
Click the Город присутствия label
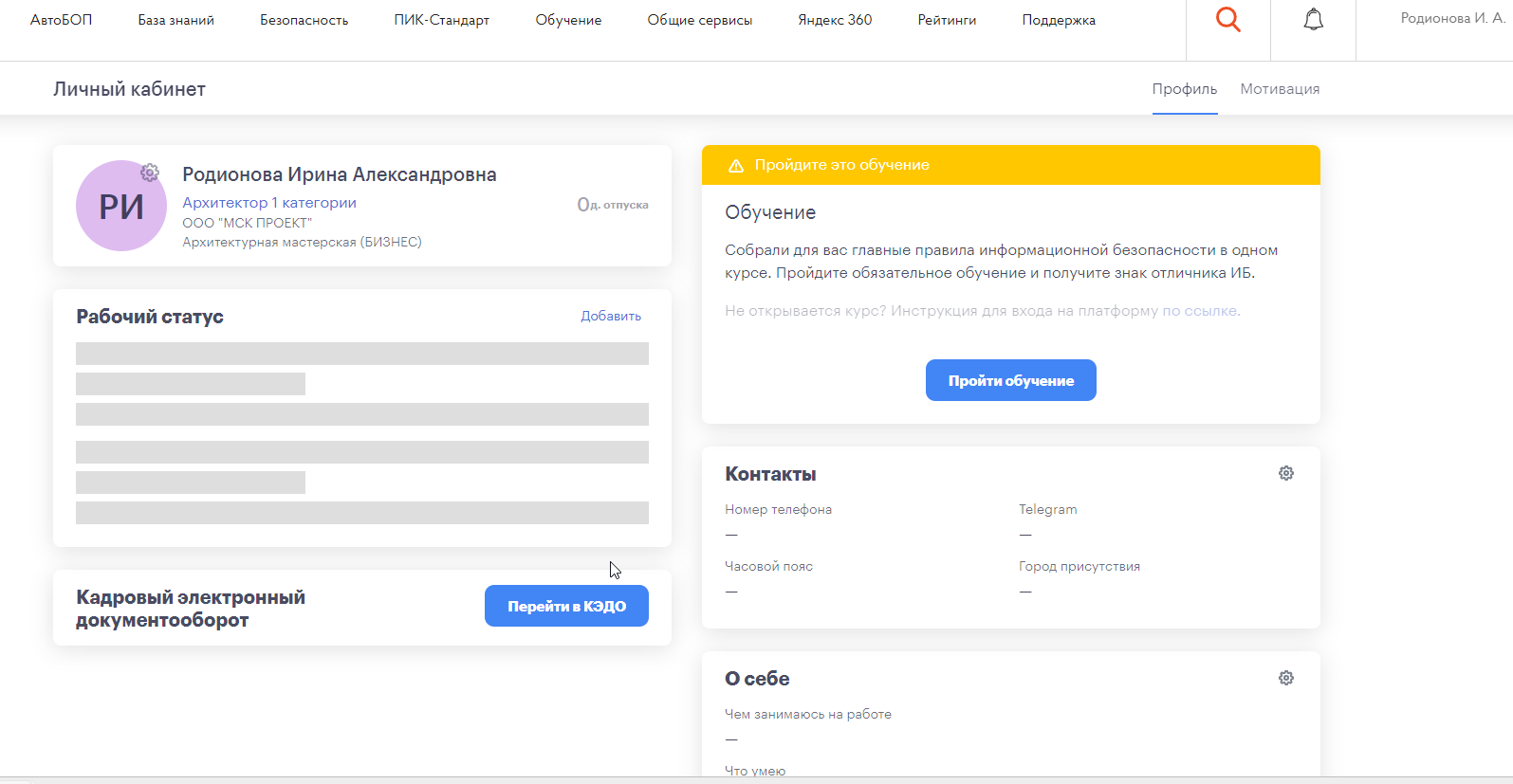click(x=1079, y=566)
